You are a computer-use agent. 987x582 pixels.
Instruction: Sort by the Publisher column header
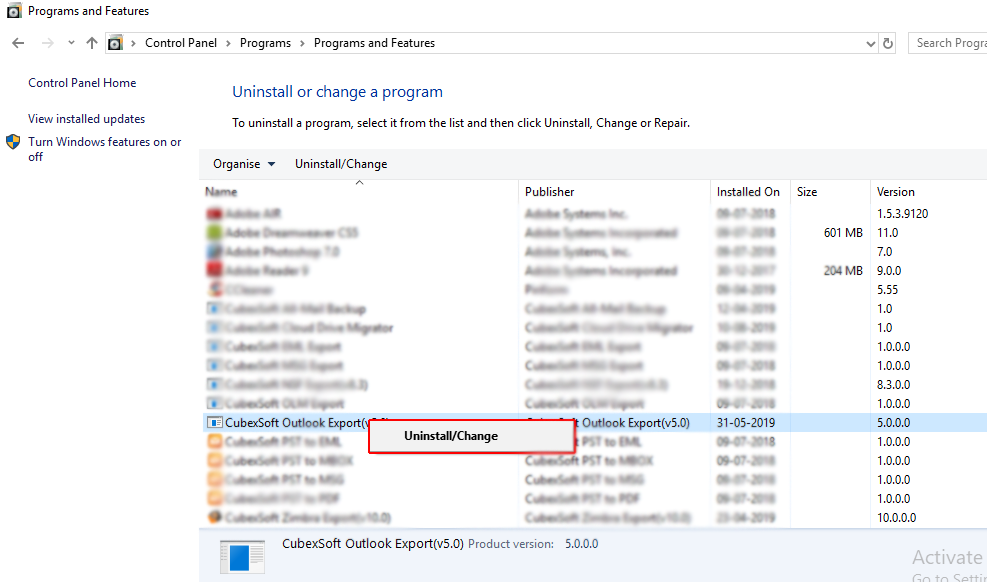click(x=550, y=192)
